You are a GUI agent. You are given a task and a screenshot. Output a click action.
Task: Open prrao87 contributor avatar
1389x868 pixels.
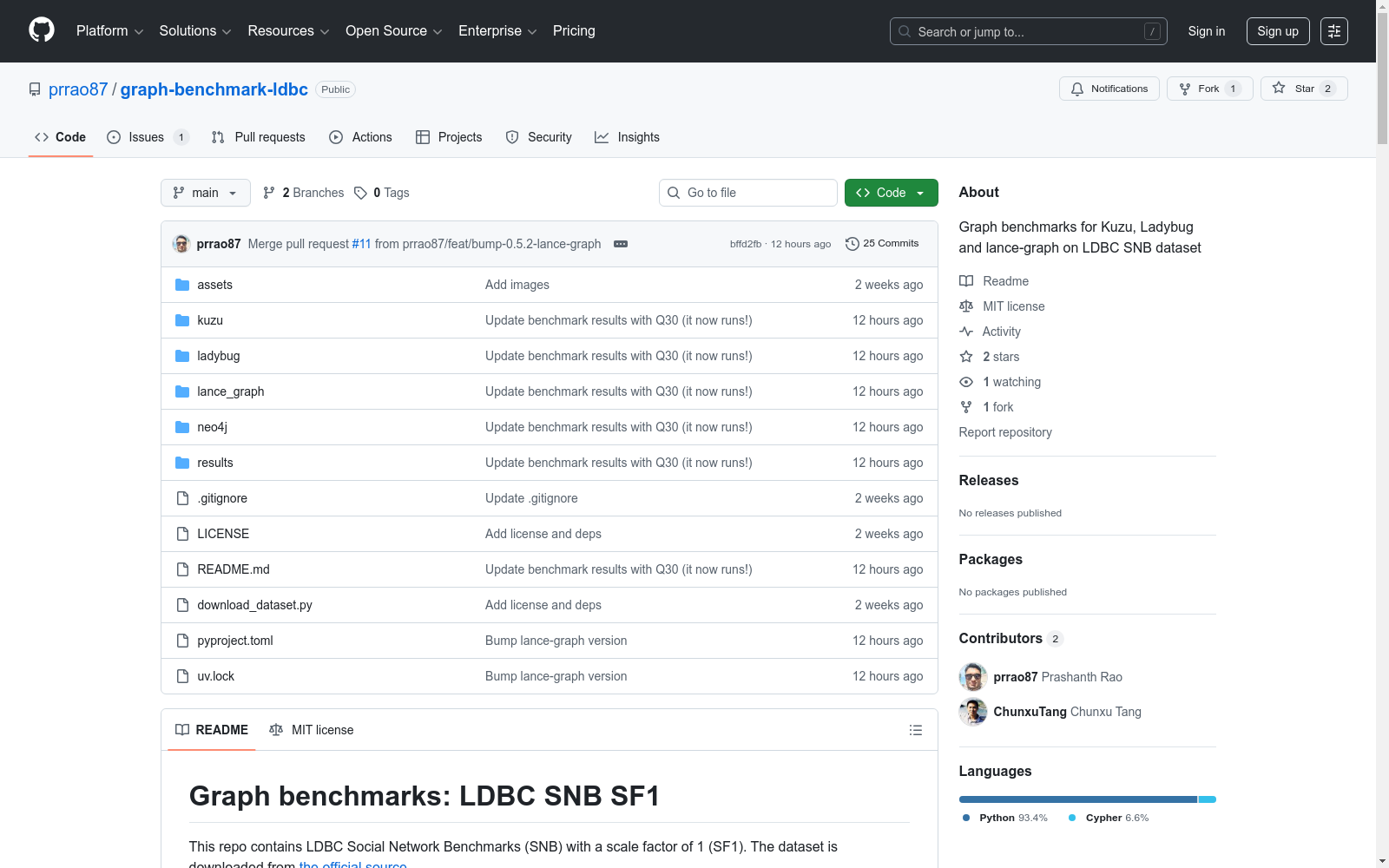973,677
